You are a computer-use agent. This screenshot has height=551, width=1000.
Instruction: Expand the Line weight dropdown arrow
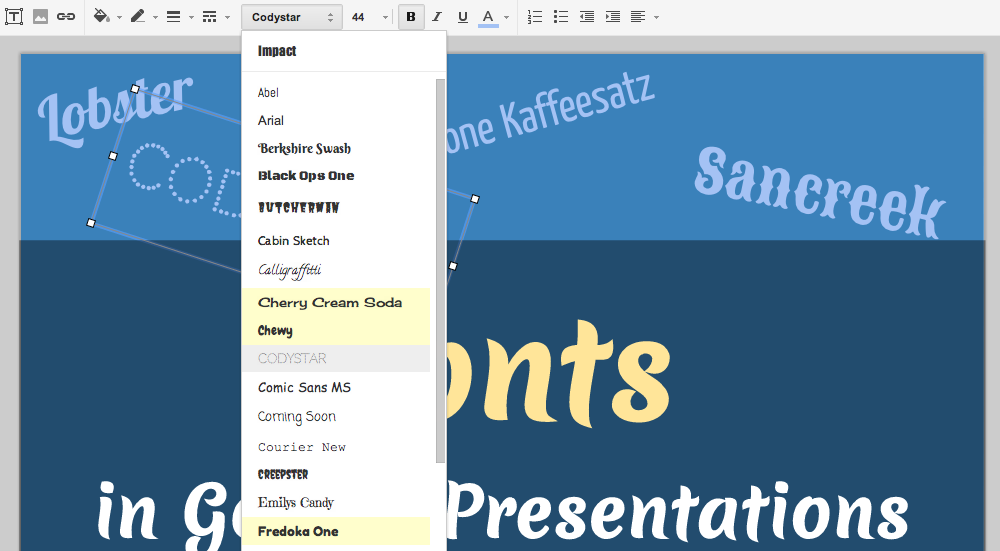[191, 17]
